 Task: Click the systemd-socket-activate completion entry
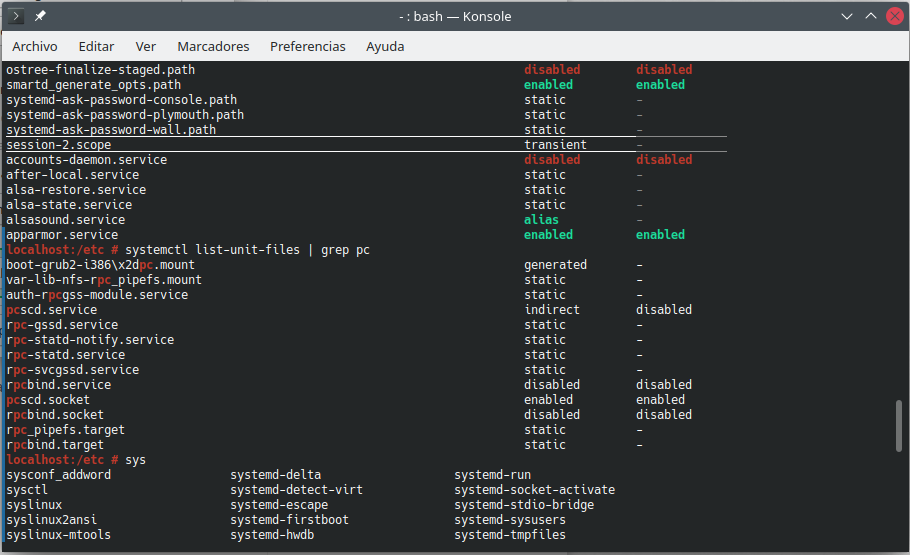click(534, 490)
